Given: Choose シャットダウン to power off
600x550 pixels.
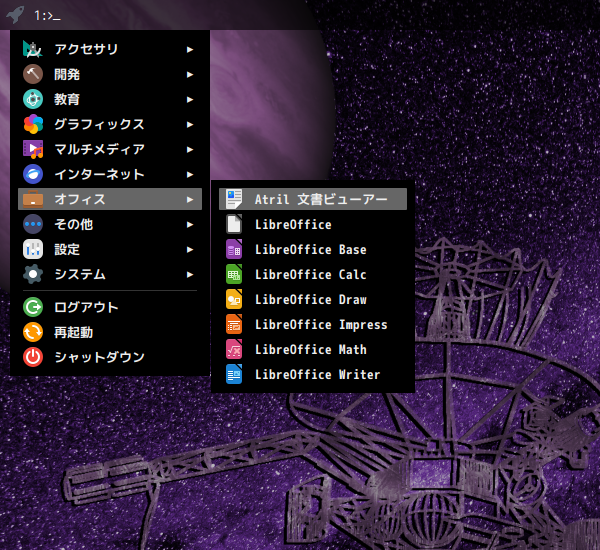Looking at the screenshot, I should point(110,357).
